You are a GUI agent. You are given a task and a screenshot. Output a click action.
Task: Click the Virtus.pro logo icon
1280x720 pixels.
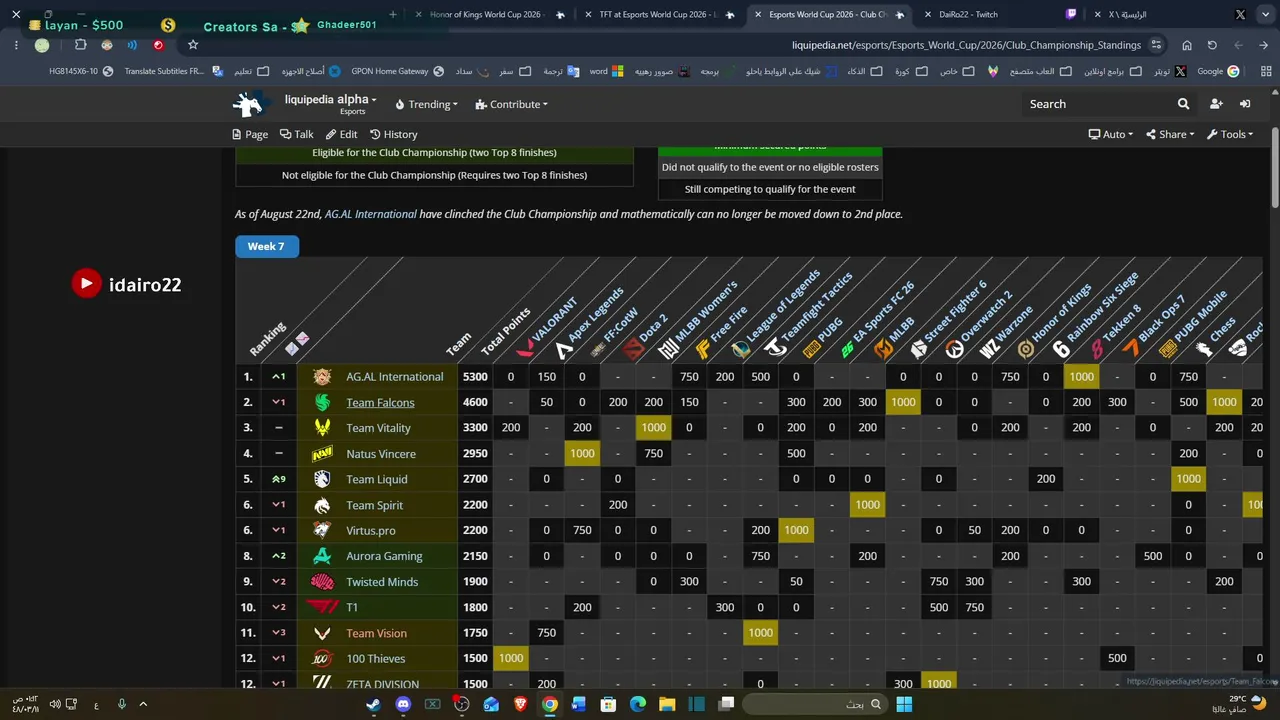pos(322,530)
